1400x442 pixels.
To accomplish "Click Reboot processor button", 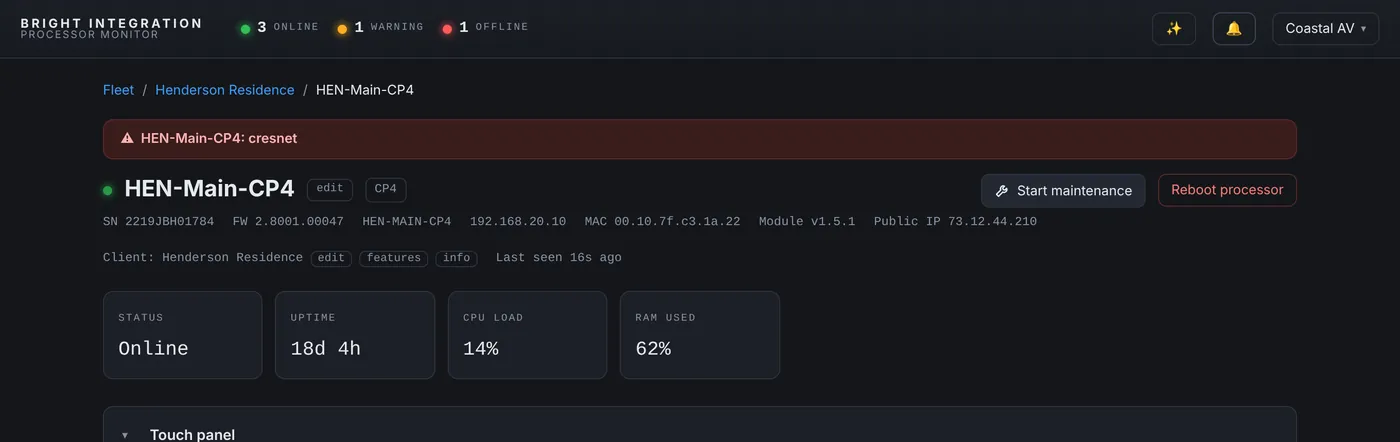I will tap(1227, 190).
